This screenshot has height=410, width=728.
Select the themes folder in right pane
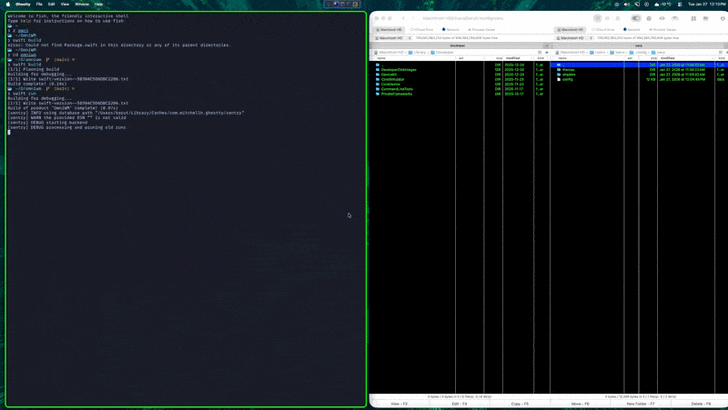tap(568, 70)
